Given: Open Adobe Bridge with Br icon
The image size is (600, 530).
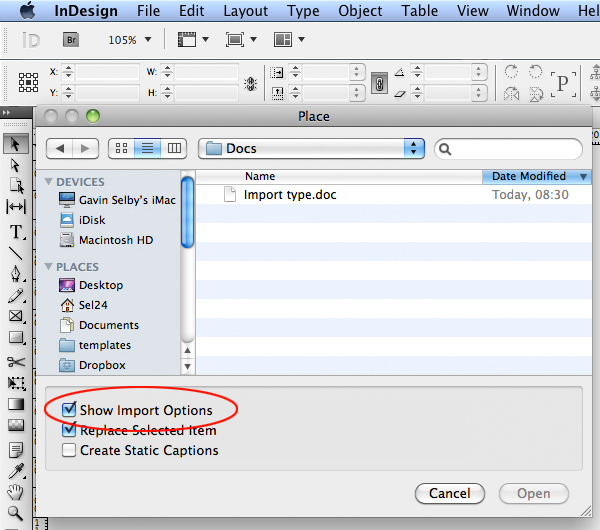Looking at the screenshot, I should click(x=71, y=40).
